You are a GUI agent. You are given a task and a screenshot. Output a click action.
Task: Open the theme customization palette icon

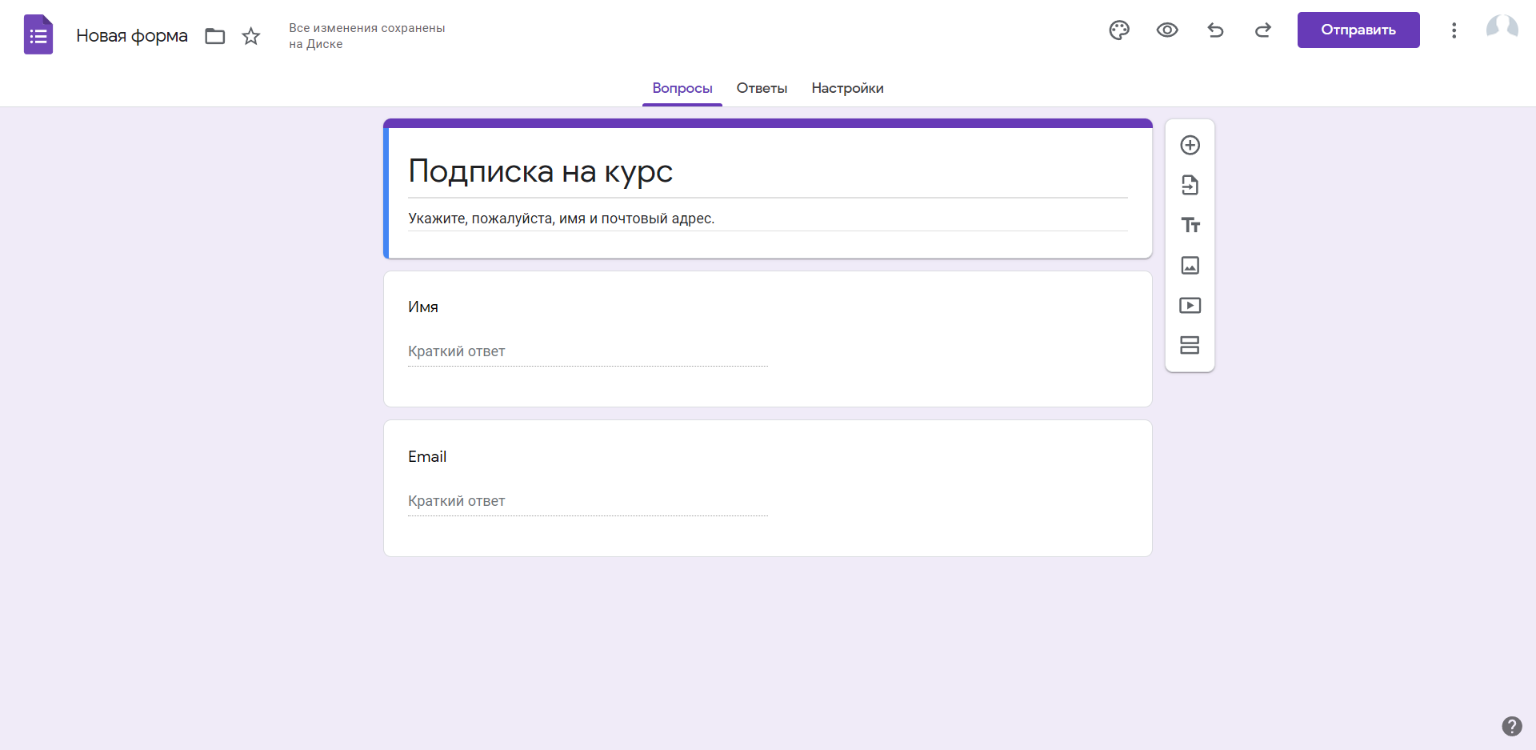click(x=1119, y=30)
